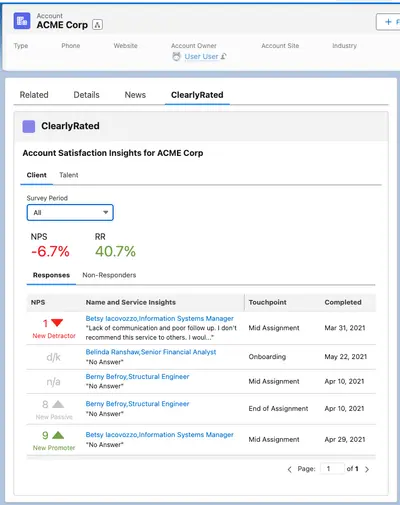Image resolution: width=400 pixels, height=505 pixels.
Task: Go to next page with right chevron
Action: point(367,469)
